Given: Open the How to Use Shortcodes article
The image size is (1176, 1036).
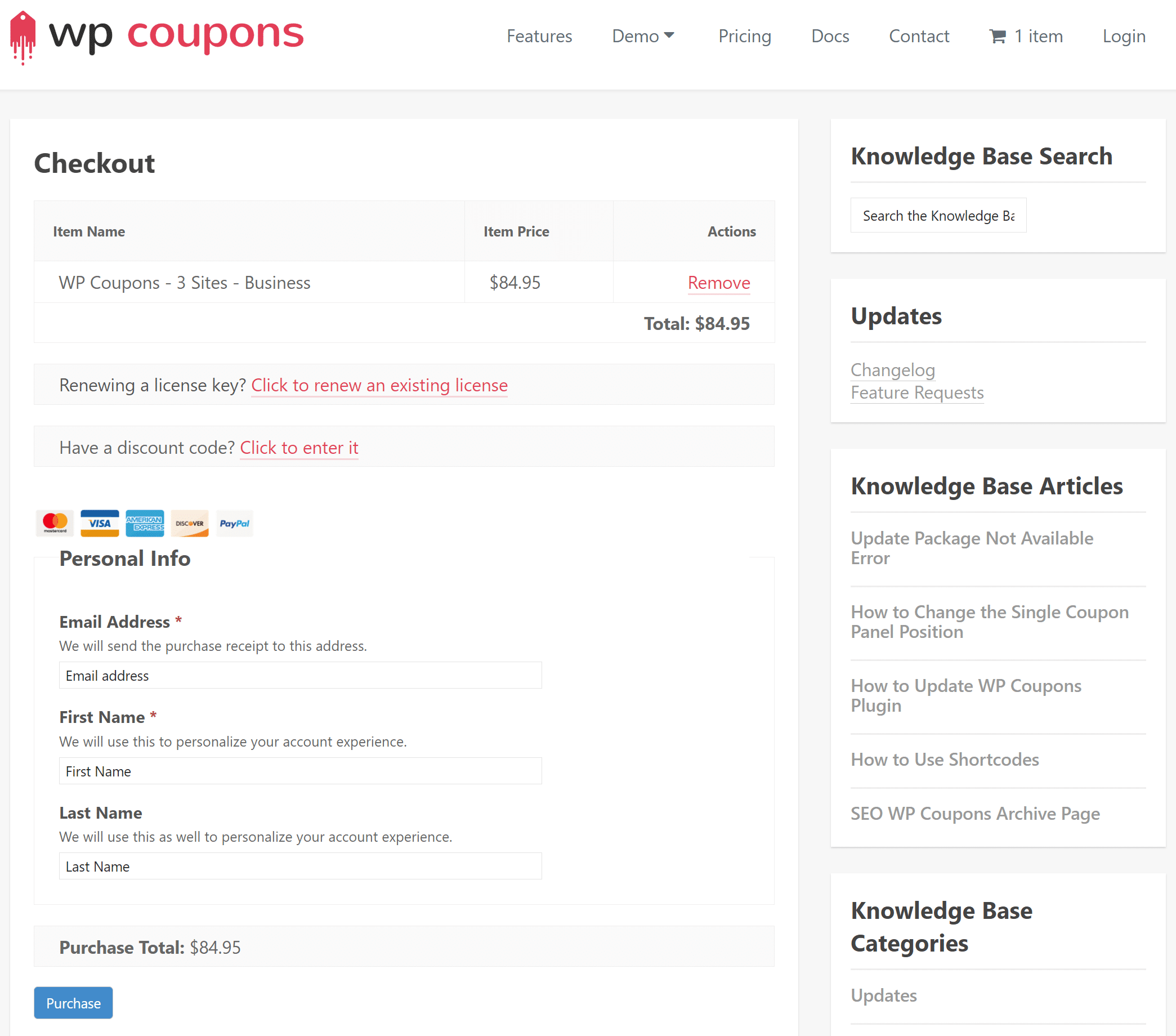Looking at the screenshot, I should pos(945,760).
